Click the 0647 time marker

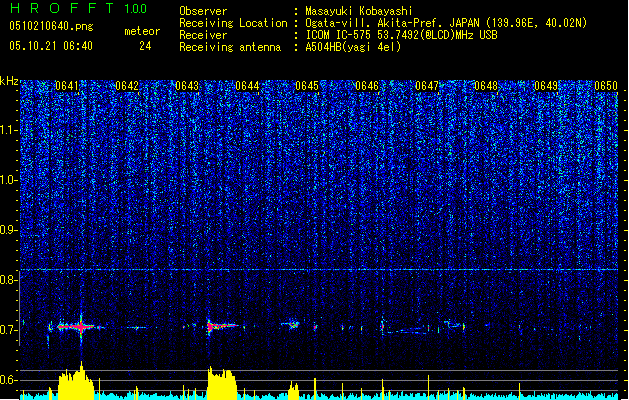(427, 86)
